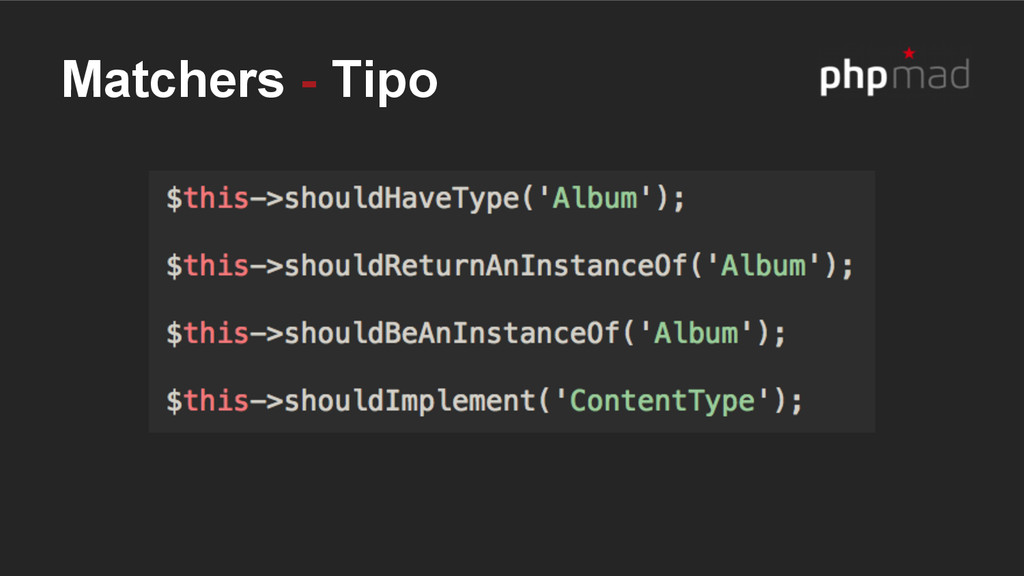Screen dimensions: 1024x576
Task: Click 'Album' in the shouldHaveType line
Action: [595, 198]
